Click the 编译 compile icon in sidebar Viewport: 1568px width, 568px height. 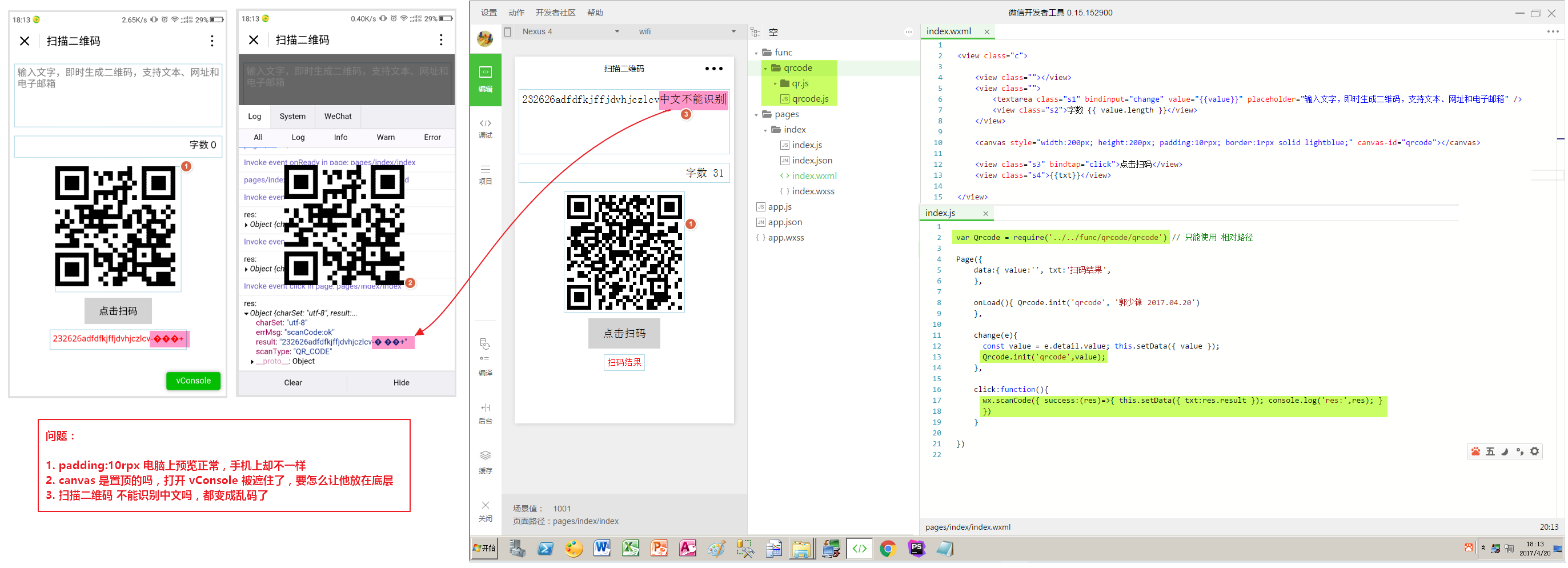(485, 357)
